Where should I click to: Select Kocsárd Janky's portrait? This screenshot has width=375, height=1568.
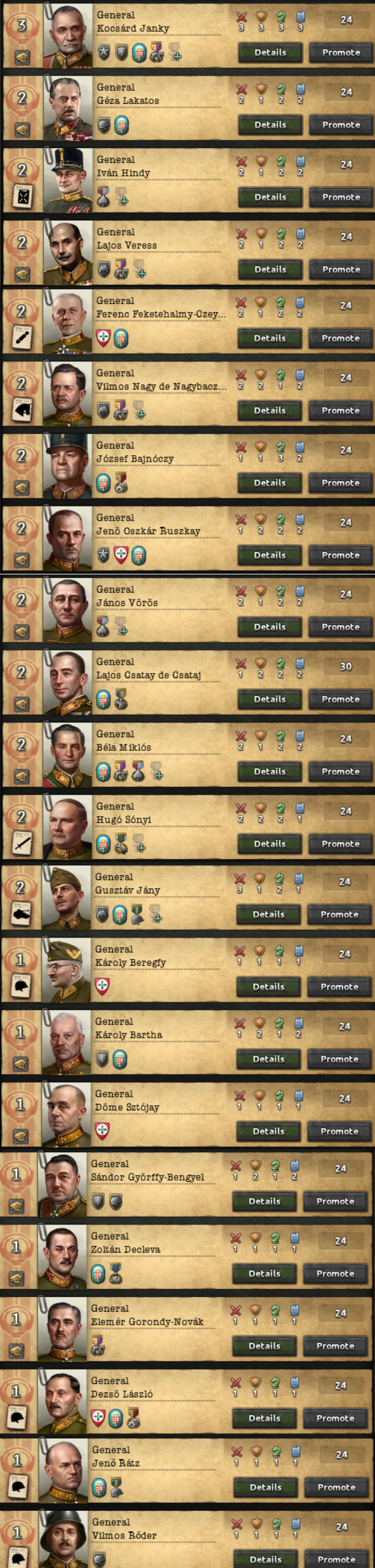click(68, 35)
